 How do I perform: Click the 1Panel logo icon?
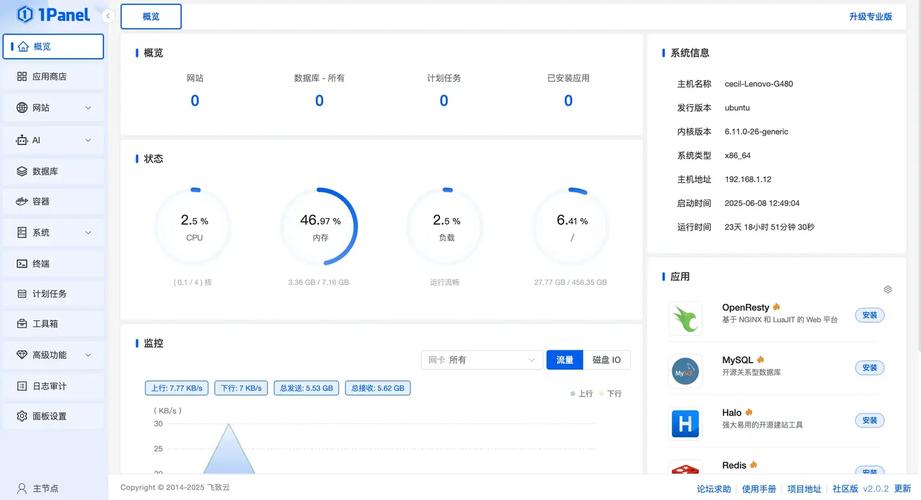[25, 15]
